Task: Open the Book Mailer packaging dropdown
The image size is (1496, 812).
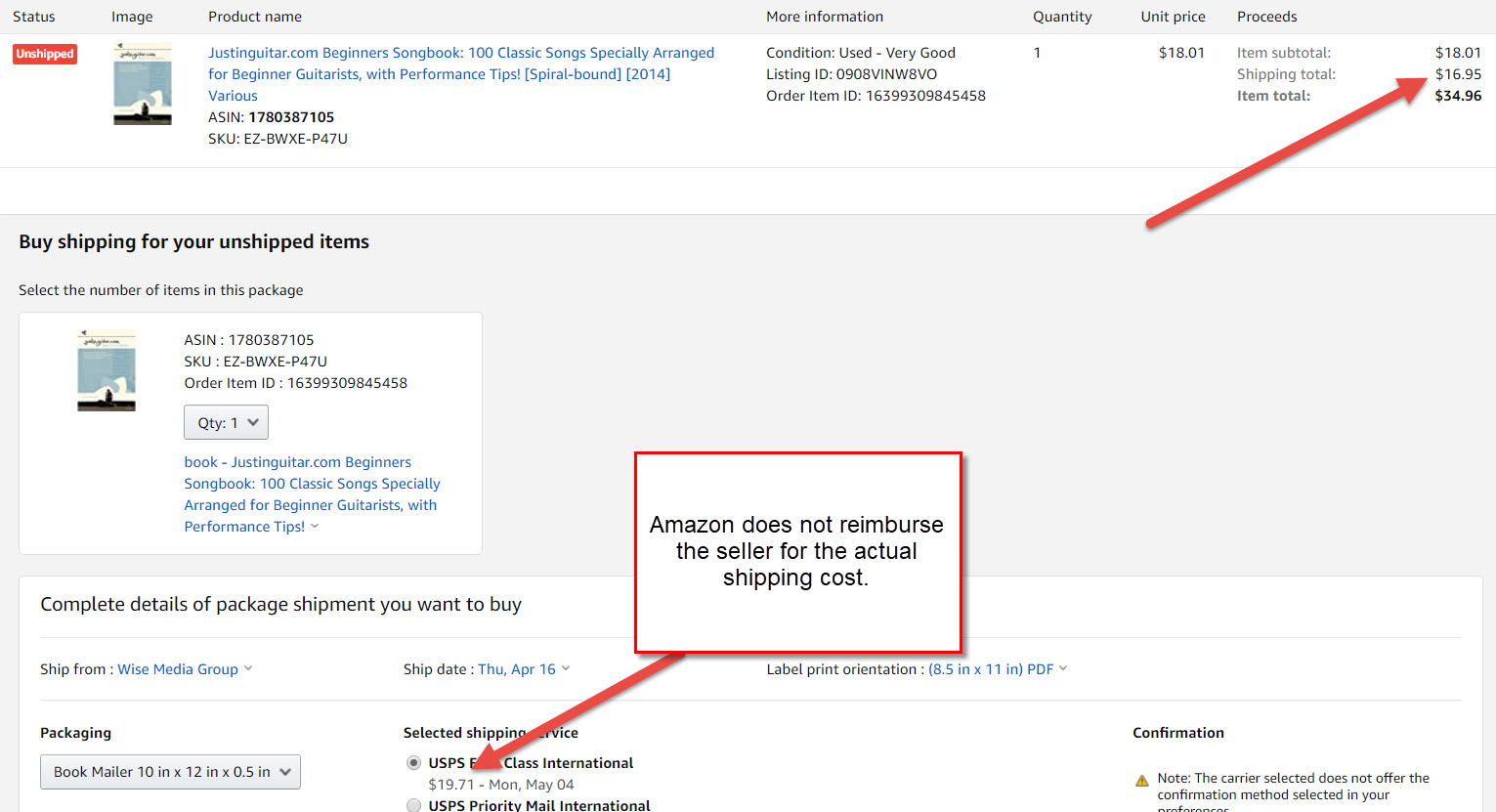Action: pos(170,772)
